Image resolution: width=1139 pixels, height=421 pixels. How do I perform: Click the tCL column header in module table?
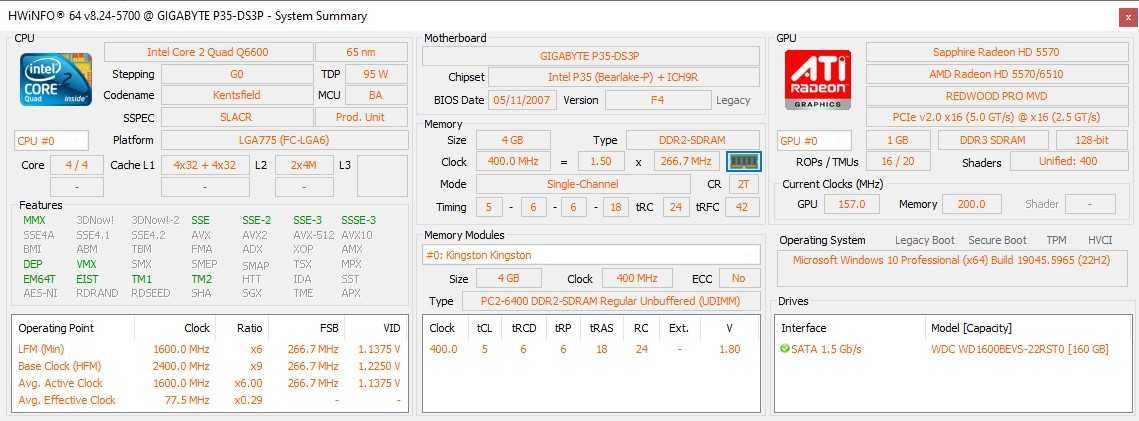coord(484,328)
